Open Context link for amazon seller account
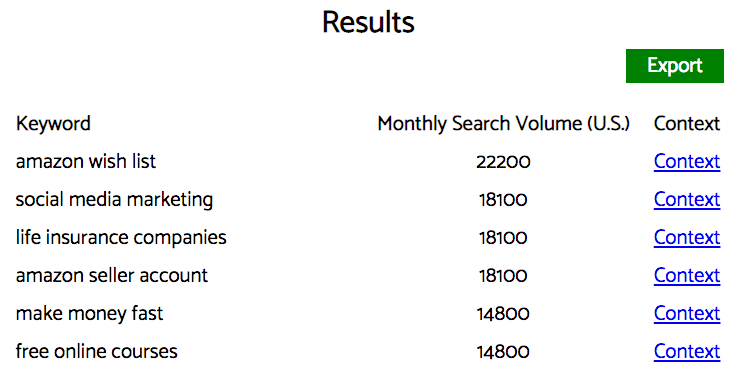The height and width of the screenshot is (373, 736). [687, 275]
